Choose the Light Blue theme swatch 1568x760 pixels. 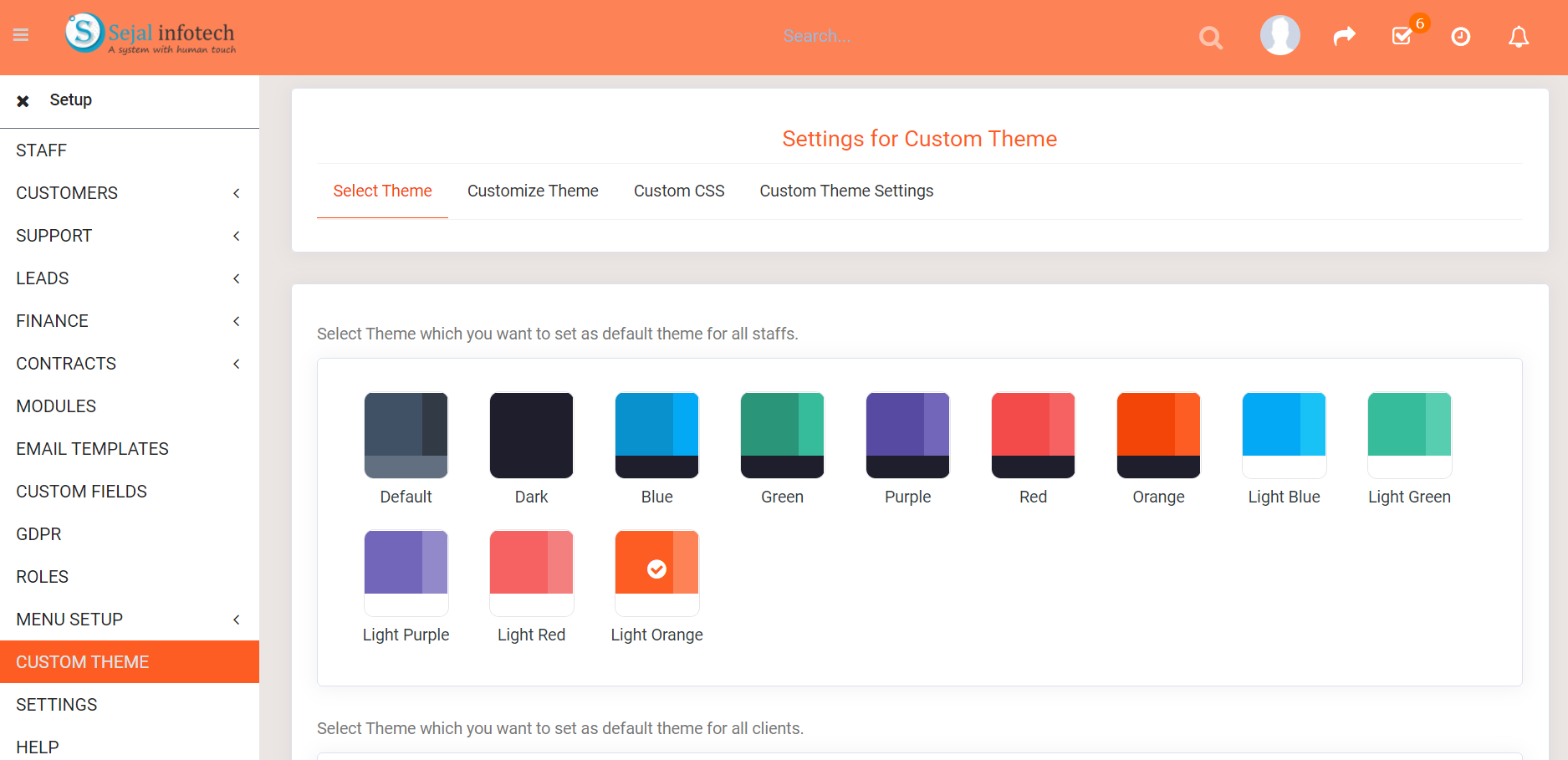click(1285, 436)
